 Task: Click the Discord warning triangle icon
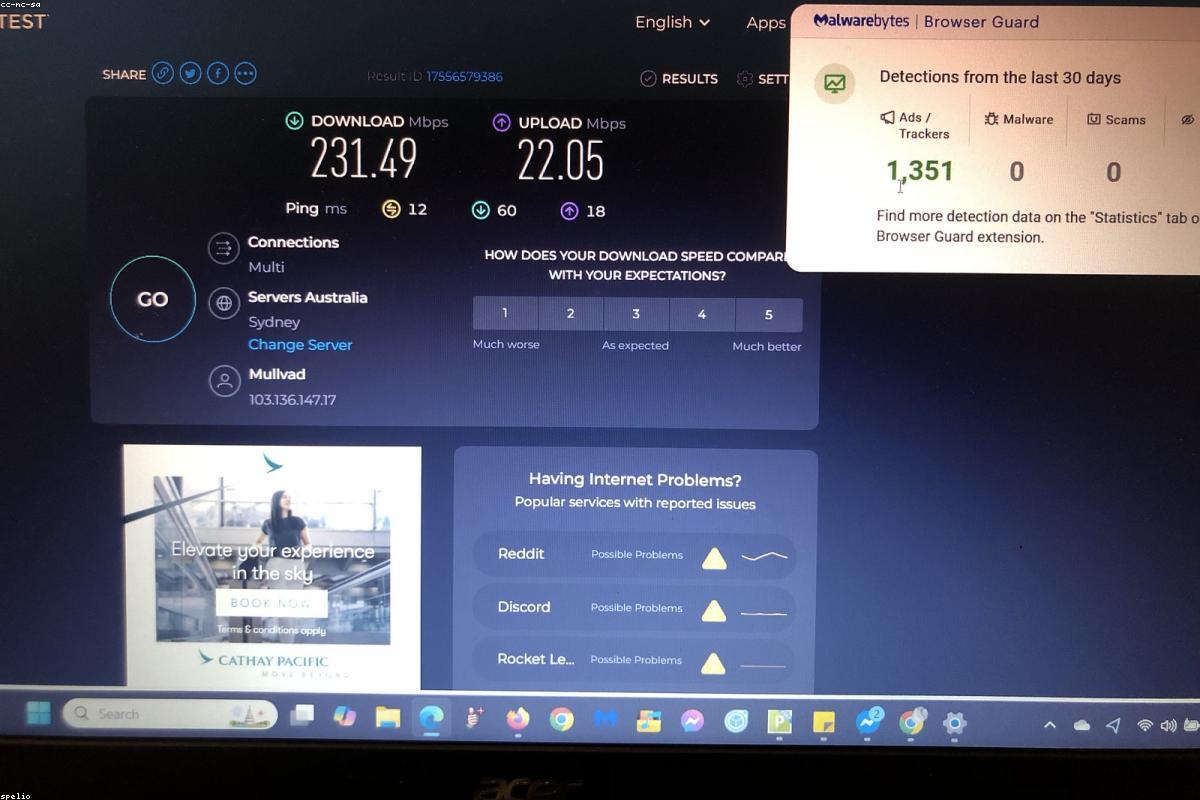pyautogui.click(x=713, y=610)
